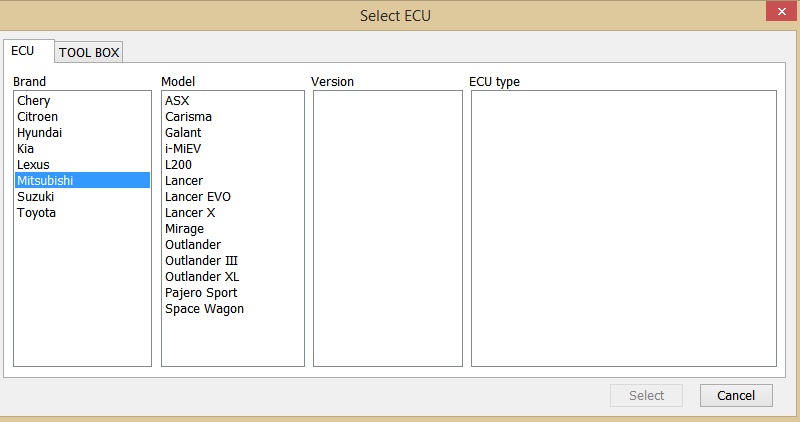The width and height of the screenshot is (800, 422).
Task: Select Suzuki from the brands
Action: (36, 197)
